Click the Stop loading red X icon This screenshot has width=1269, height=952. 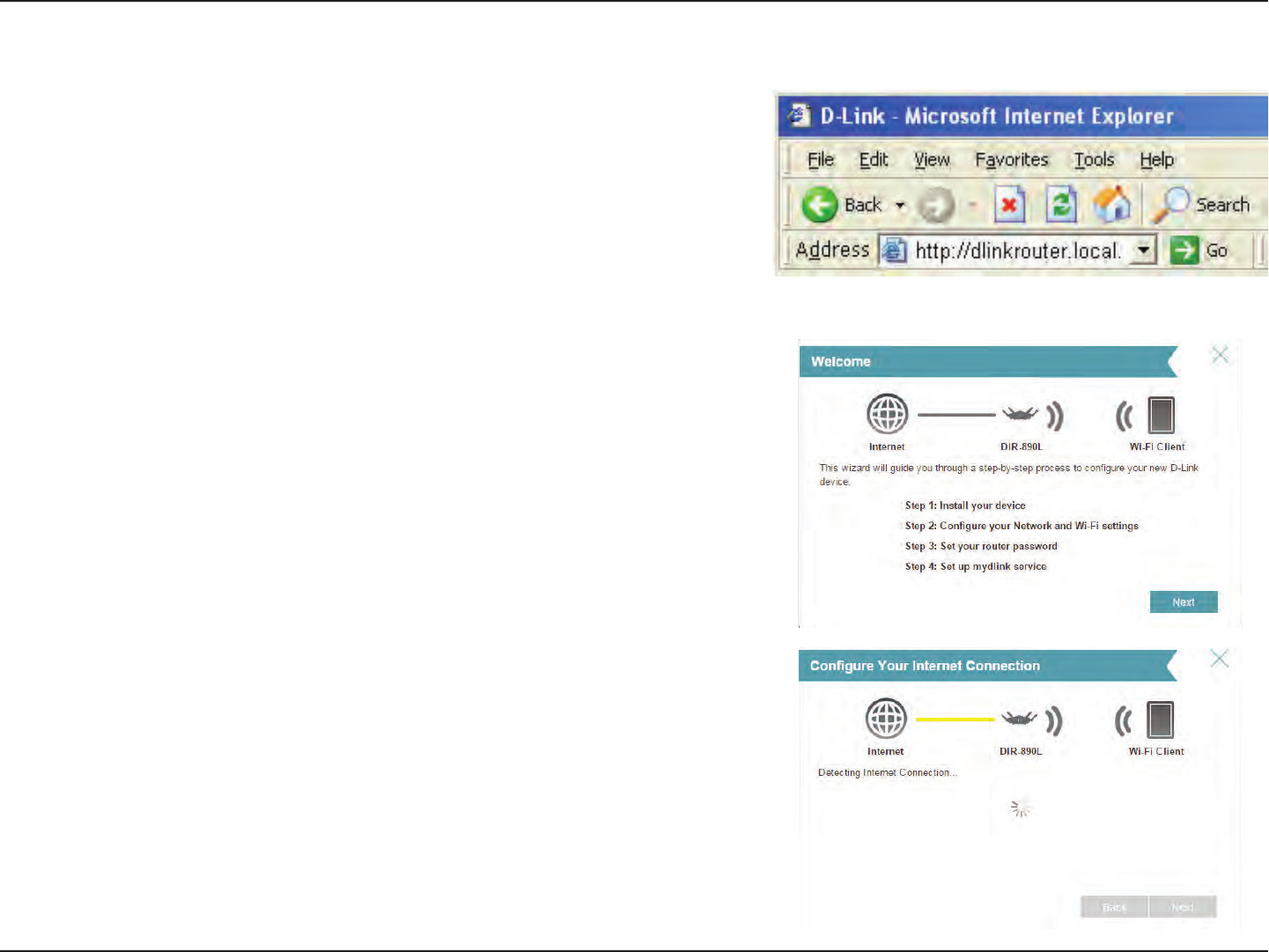1010,205
